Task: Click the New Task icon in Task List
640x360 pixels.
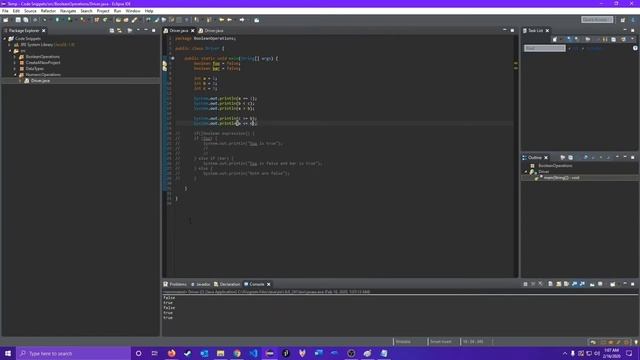Action: (x=555, y=39)
